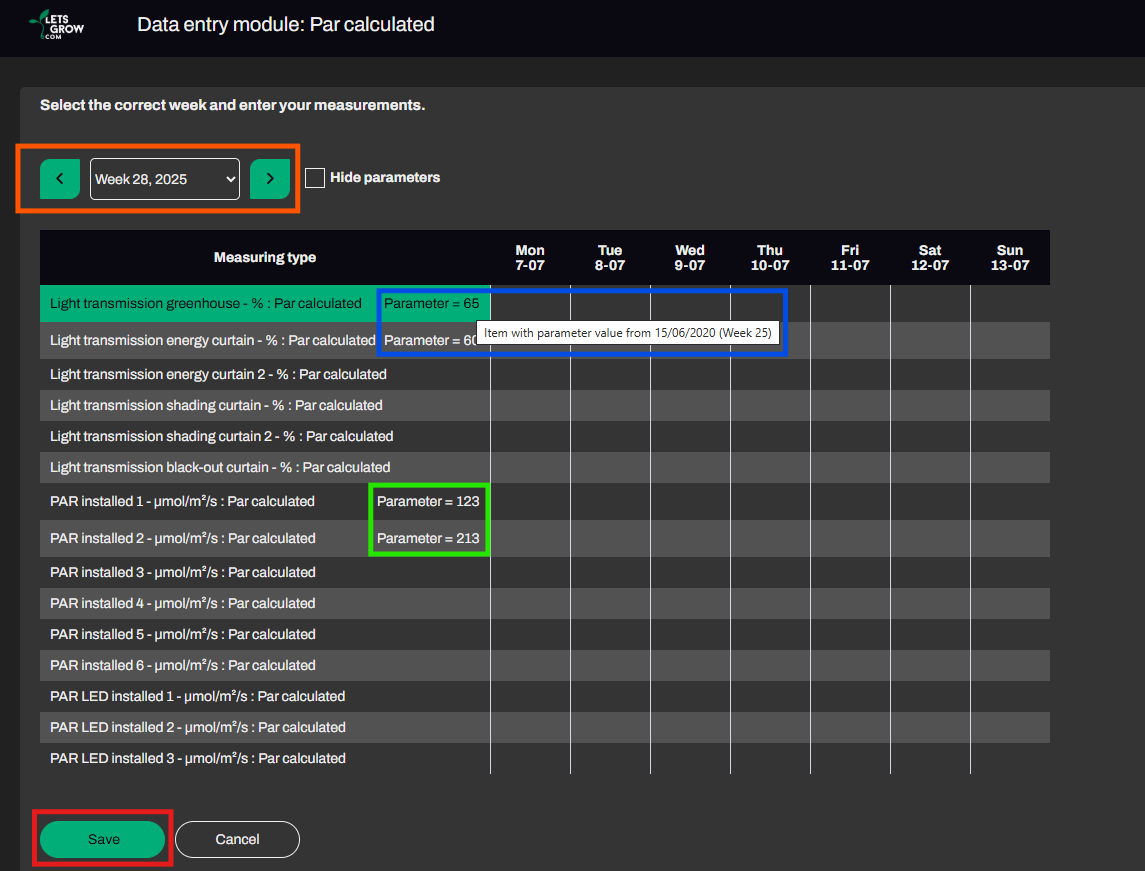
Task: Click Monday cell for PAR installed 1
Action: click(x=530, y=501)
